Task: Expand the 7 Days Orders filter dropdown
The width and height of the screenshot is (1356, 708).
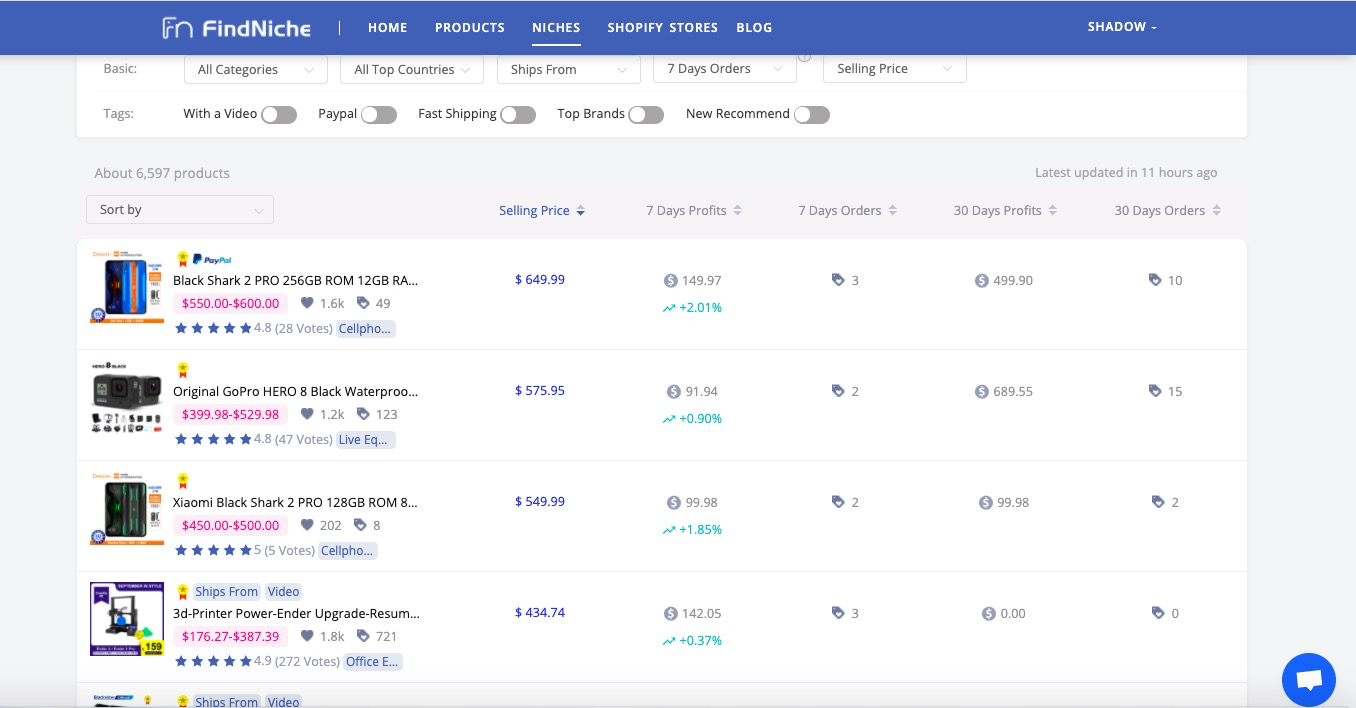Action: point(725,68)
